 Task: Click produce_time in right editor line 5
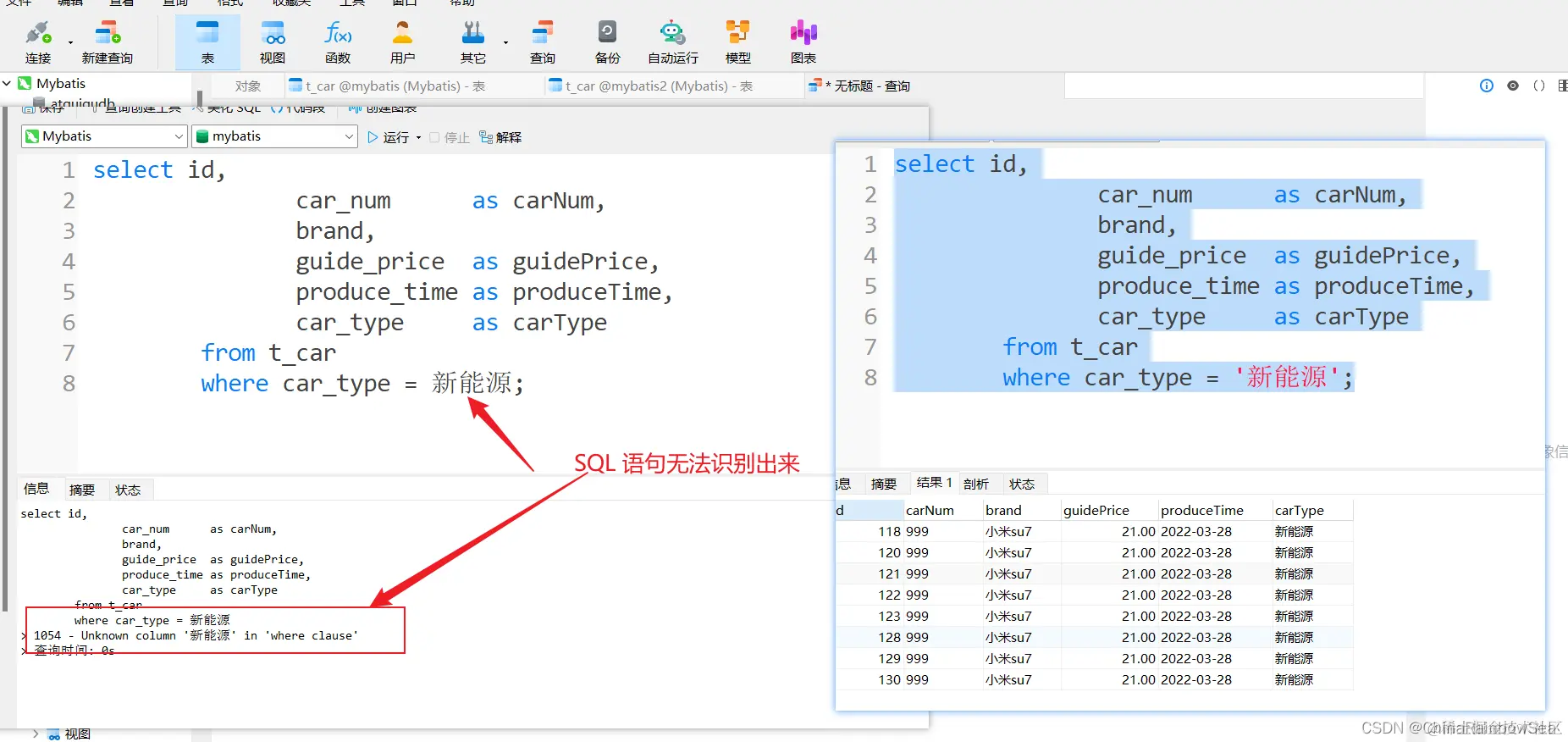[x=1179, y=285]
